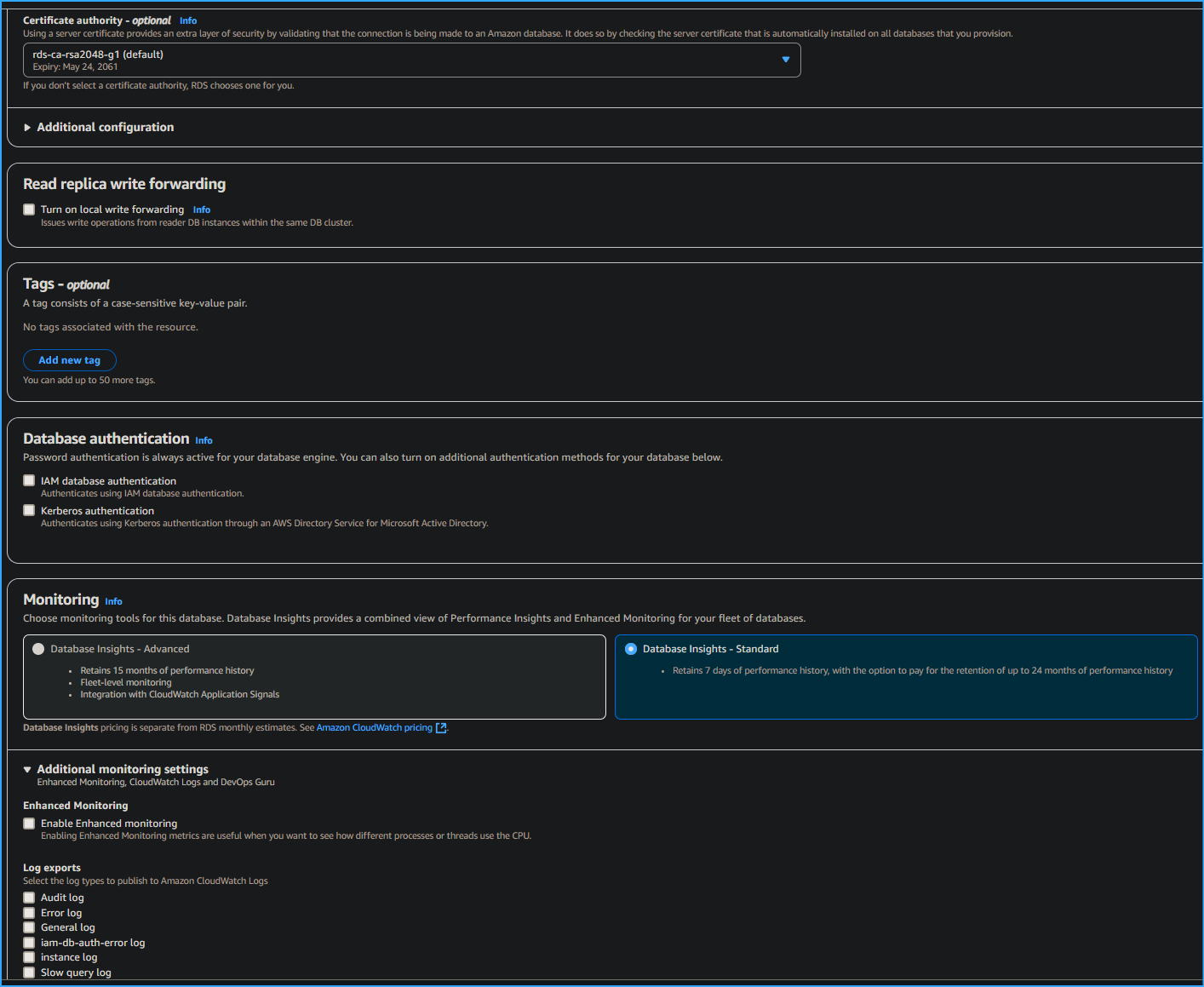Screen dimensions: 1204x987
Task: Click the Info icon next to Certificate authority
Action: tap(187, 20)
